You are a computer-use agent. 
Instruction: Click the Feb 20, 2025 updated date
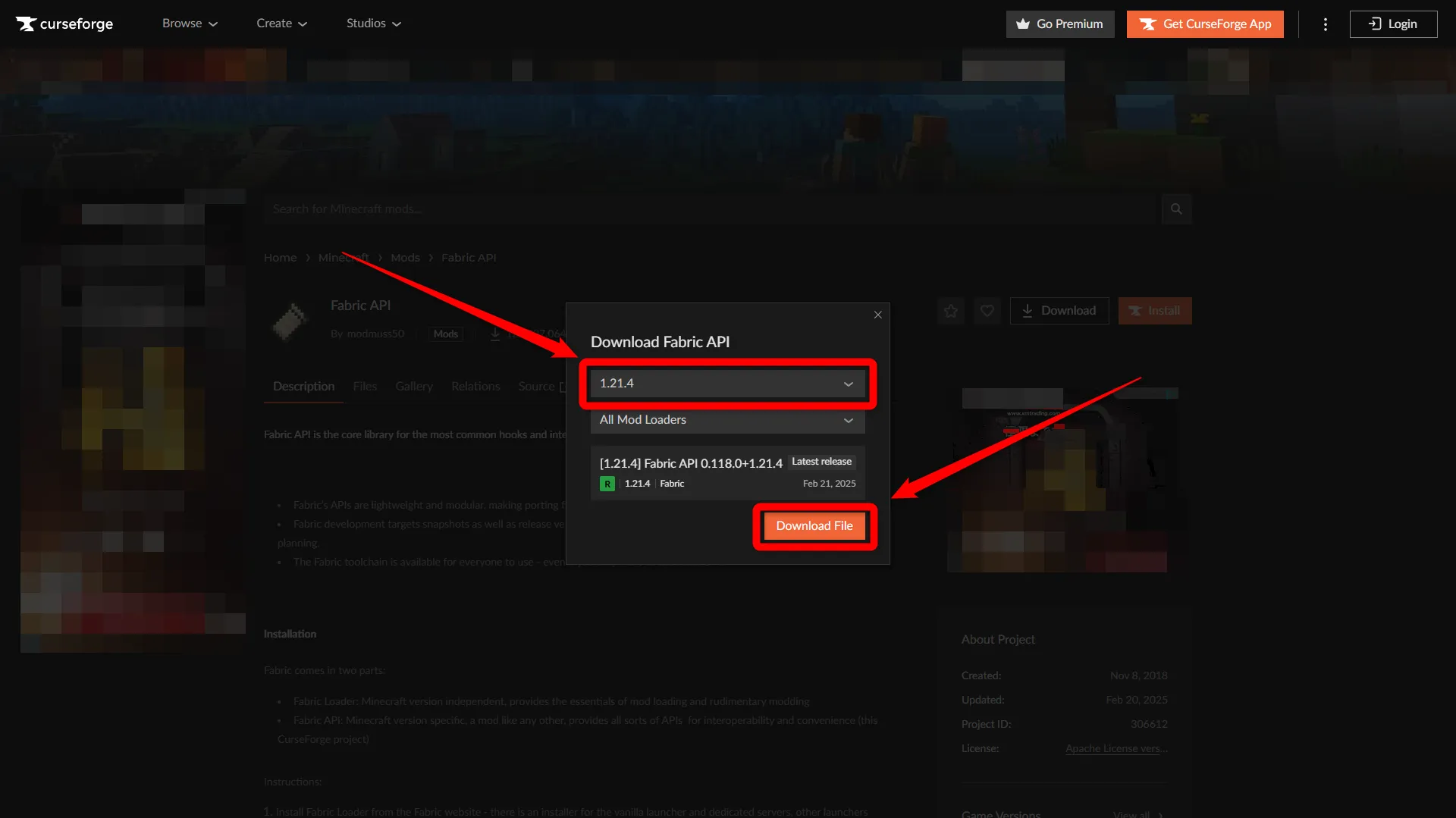click(x=1136, y=700)
